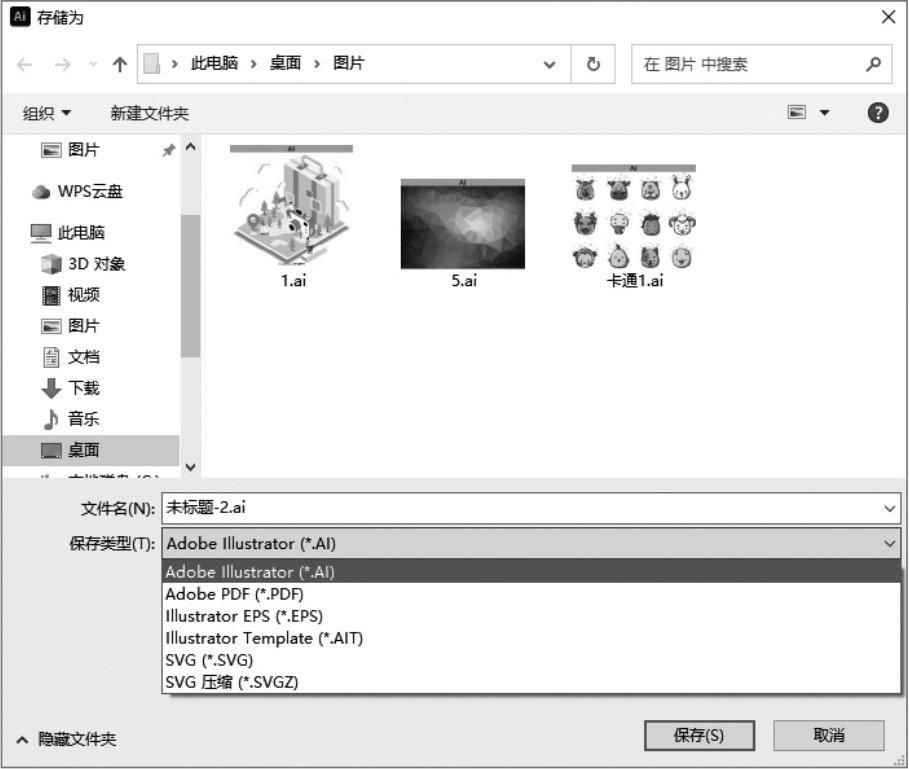909x769 pixels.
Task: Click pin icon next to 图片
Action: 168,151
